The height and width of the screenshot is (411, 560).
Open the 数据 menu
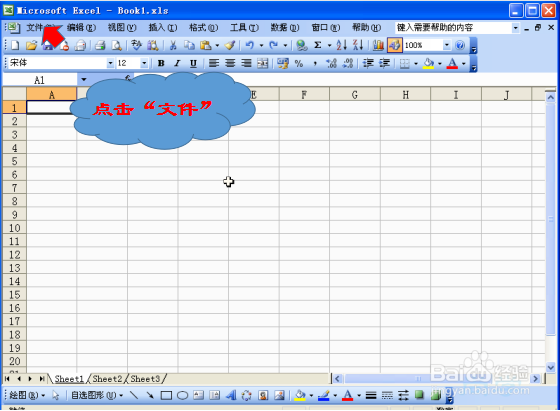click(x=285, y=27)
